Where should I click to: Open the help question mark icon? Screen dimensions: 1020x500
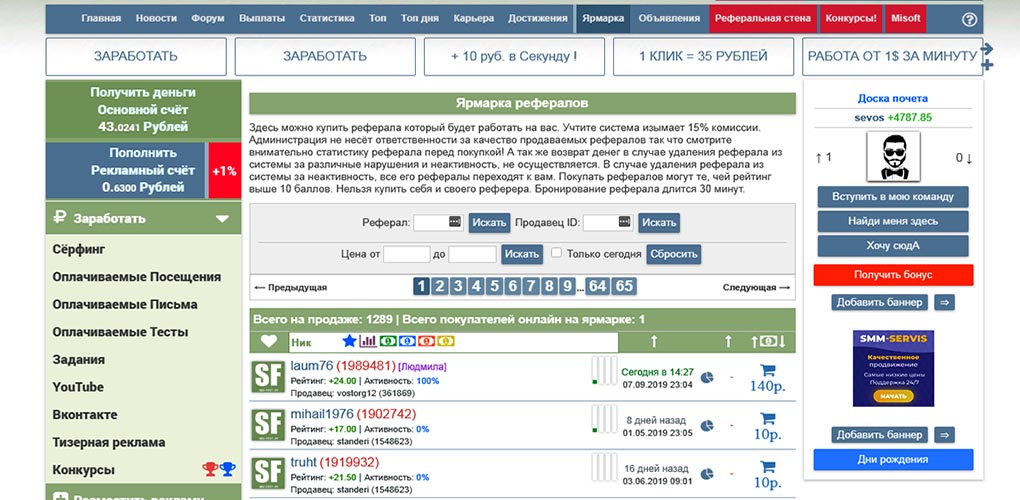969,20
